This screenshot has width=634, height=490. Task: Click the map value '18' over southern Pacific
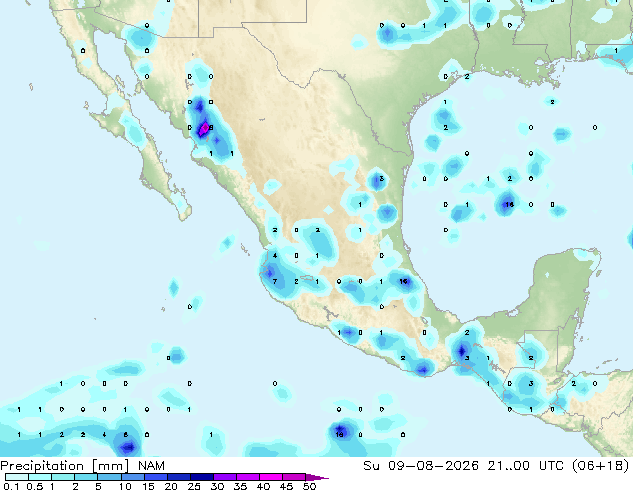[x=339, y=435]
